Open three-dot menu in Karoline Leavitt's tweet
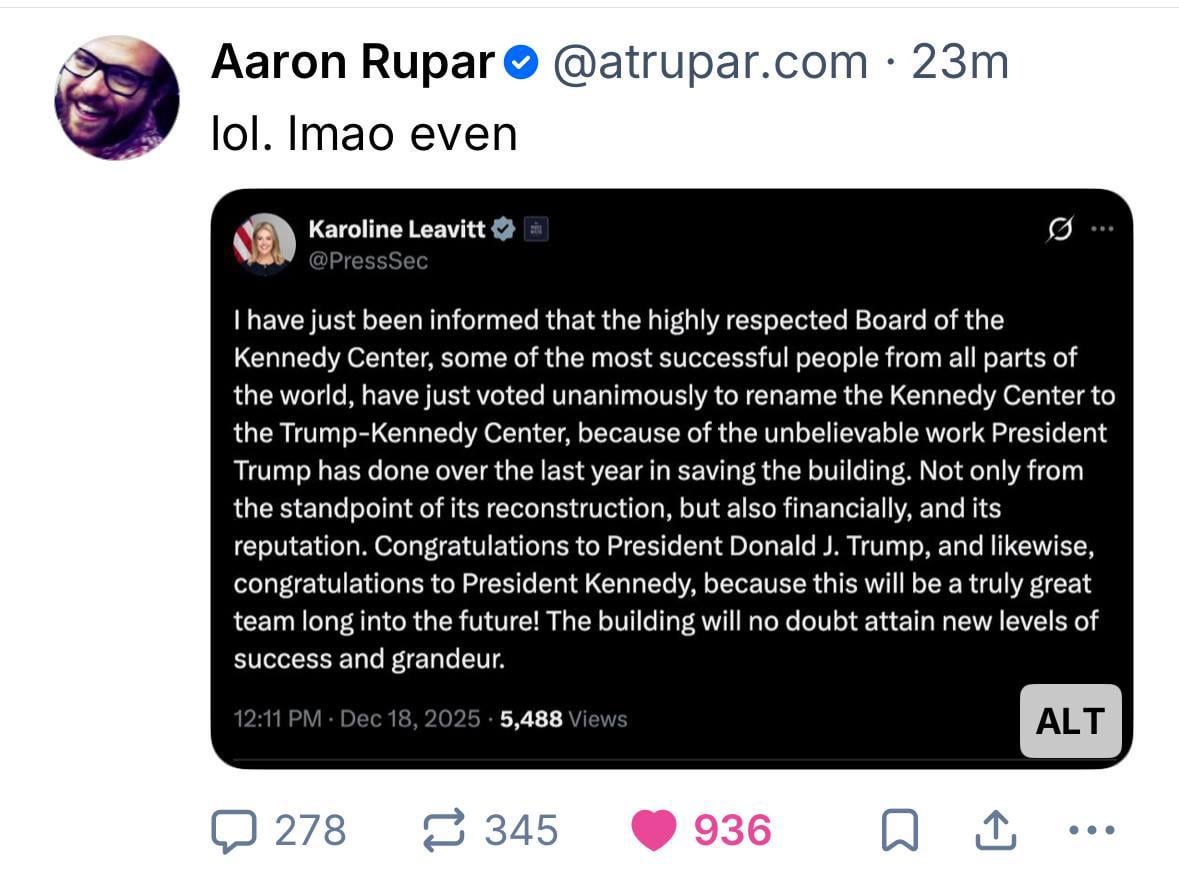Image resolution: width=1179 pixels, height=878 pixels. point(1101,230)
